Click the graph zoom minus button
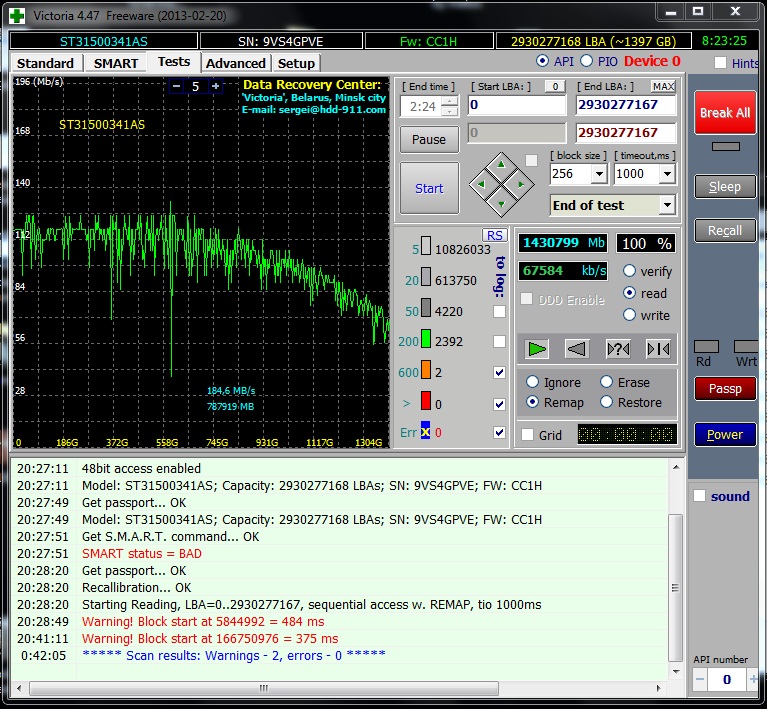This screenshot has width=767, height=709. [x=176, y=87]
